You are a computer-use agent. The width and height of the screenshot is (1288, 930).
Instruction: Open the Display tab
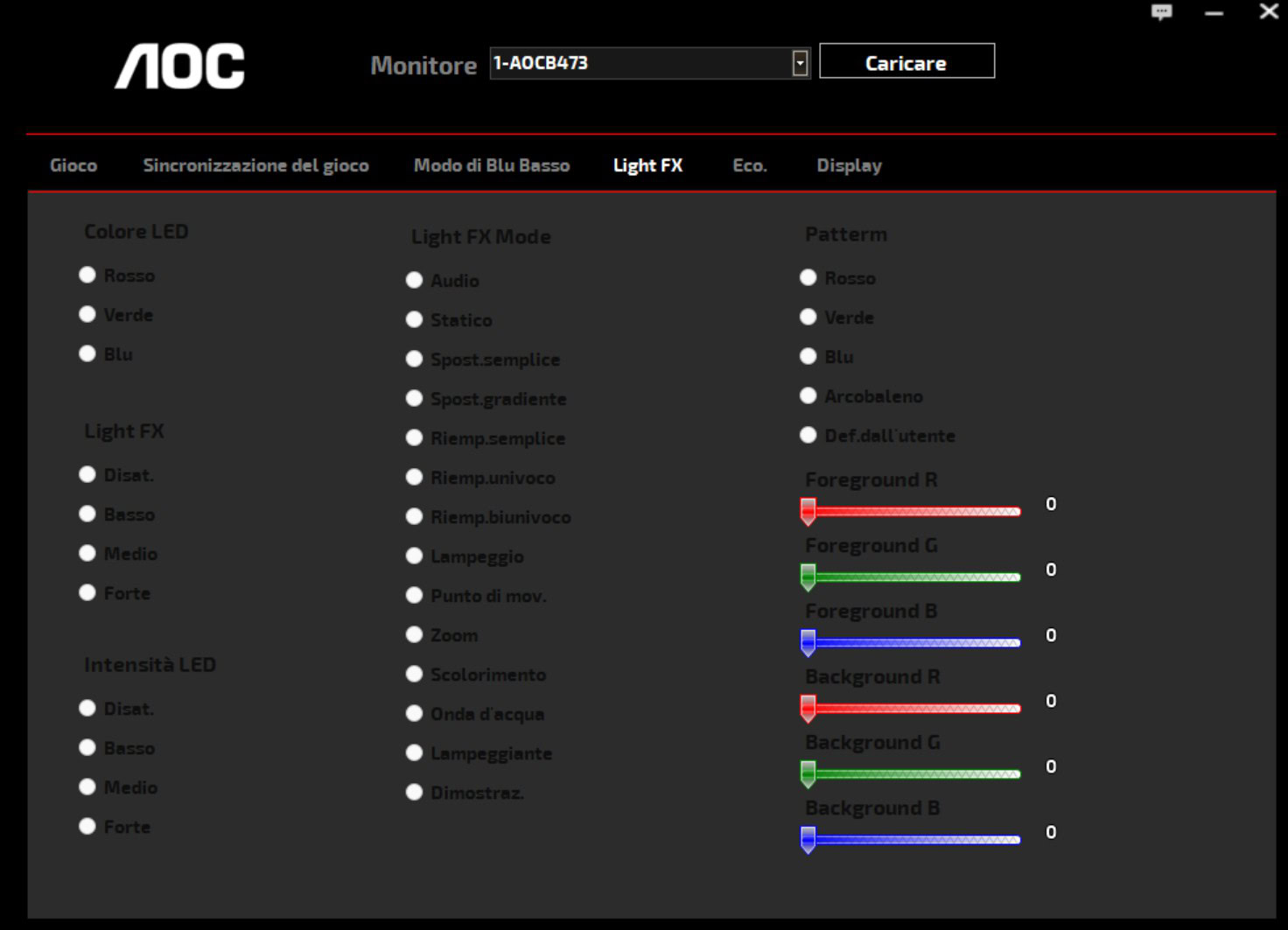tap(849, 165)
